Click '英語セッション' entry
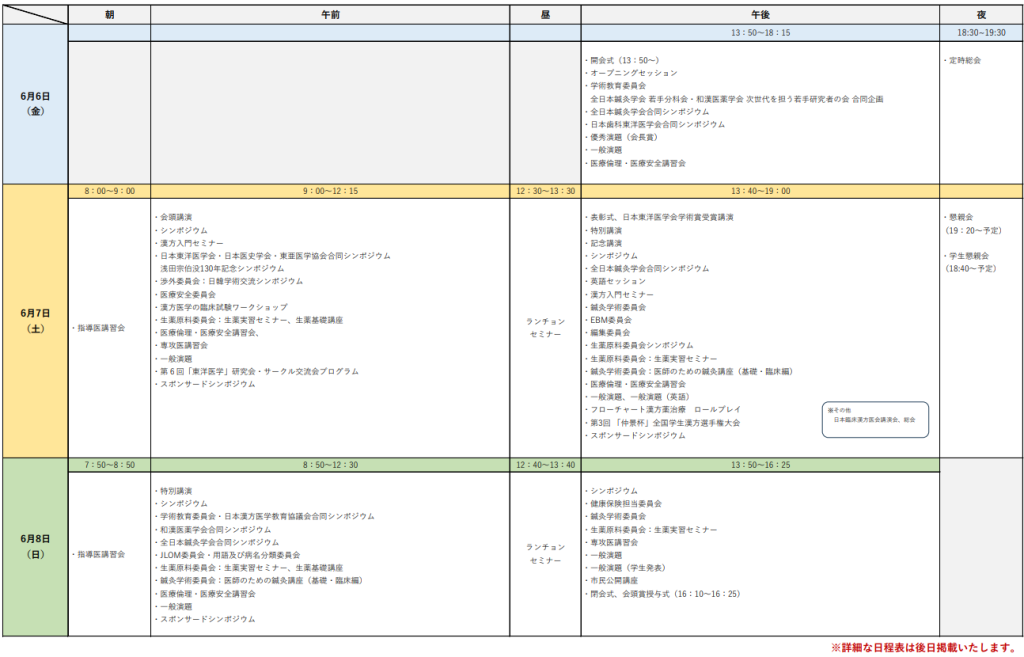This screenshot has width=1024, height=657. tap(616, 281)
